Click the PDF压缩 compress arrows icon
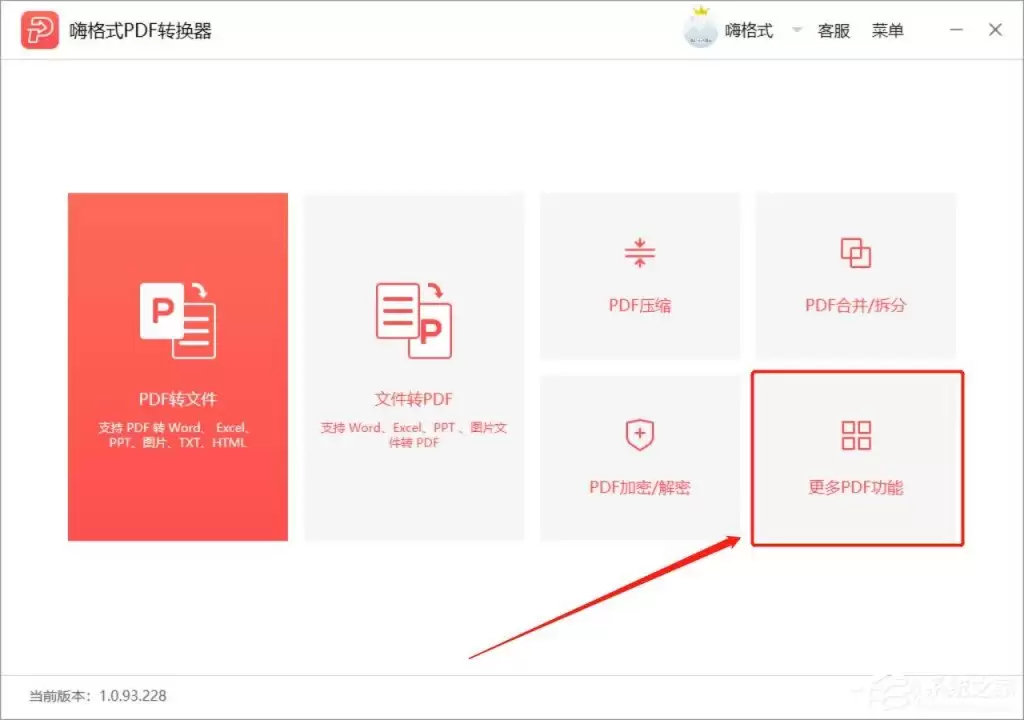This screenshot has height=720, width=1024. coord(639,252)
